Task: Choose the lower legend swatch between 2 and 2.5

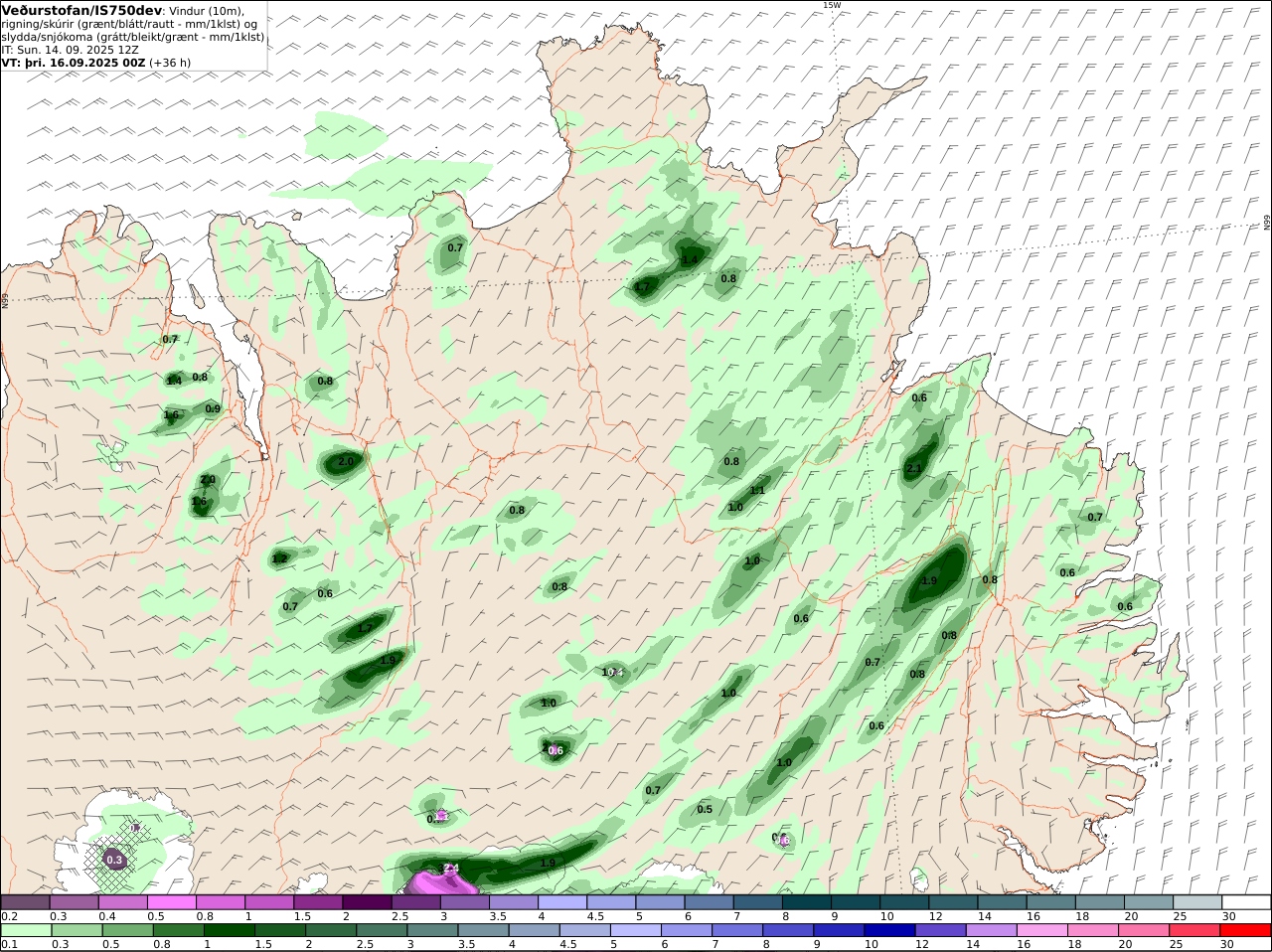Action: click(331, 930)
